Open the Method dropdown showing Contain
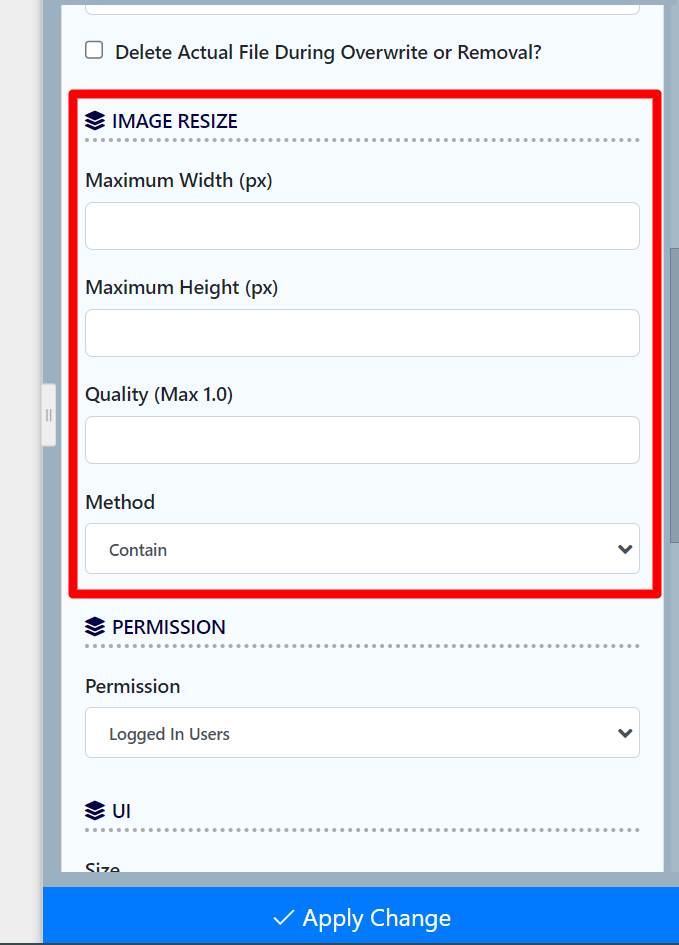Screen dimensions: 679x945 pos(361,549)
